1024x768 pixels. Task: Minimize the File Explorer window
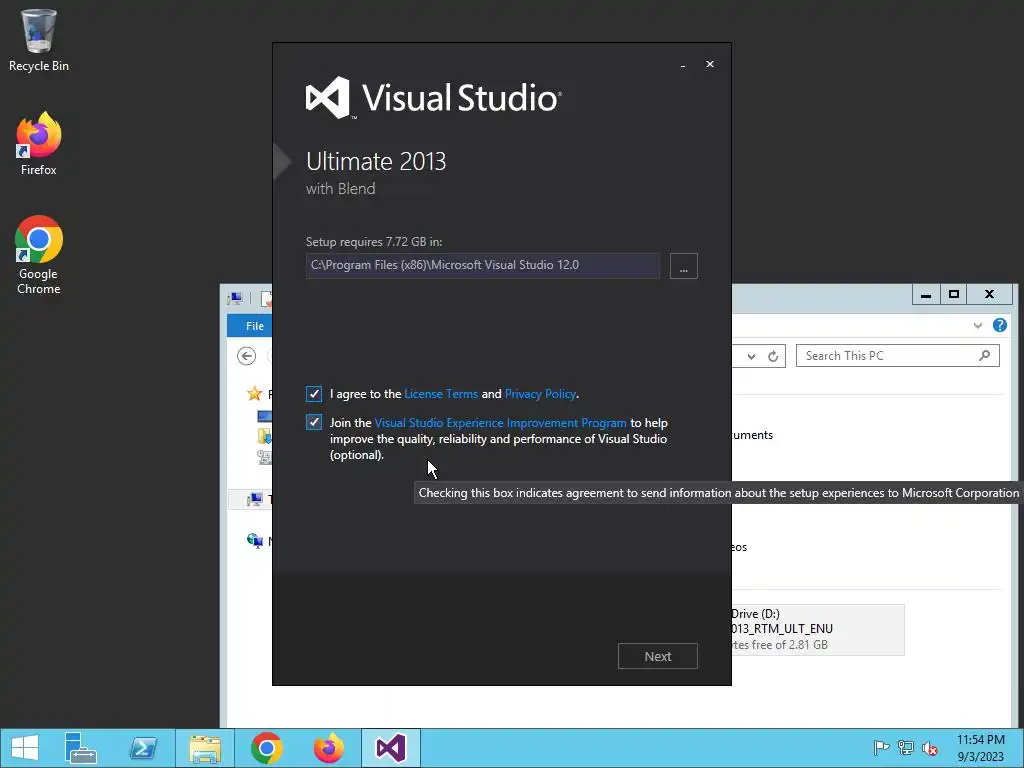pos(926,295)
